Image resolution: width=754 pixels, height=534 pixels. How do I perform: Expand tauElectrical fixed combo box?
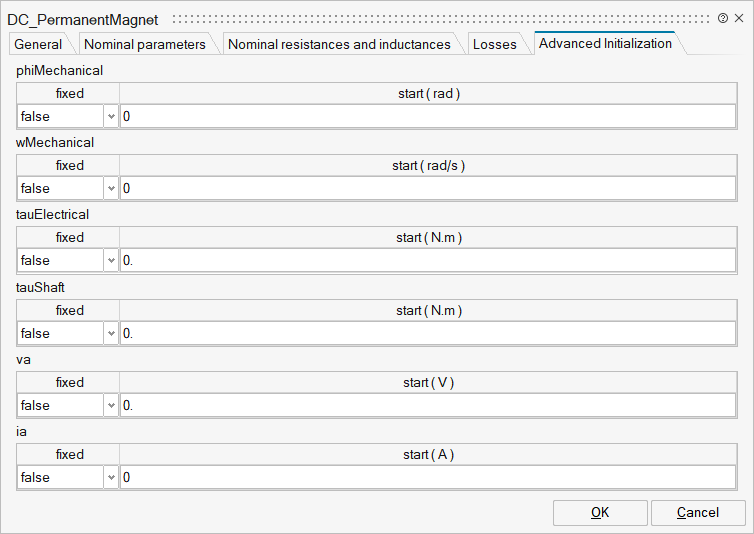110,261
